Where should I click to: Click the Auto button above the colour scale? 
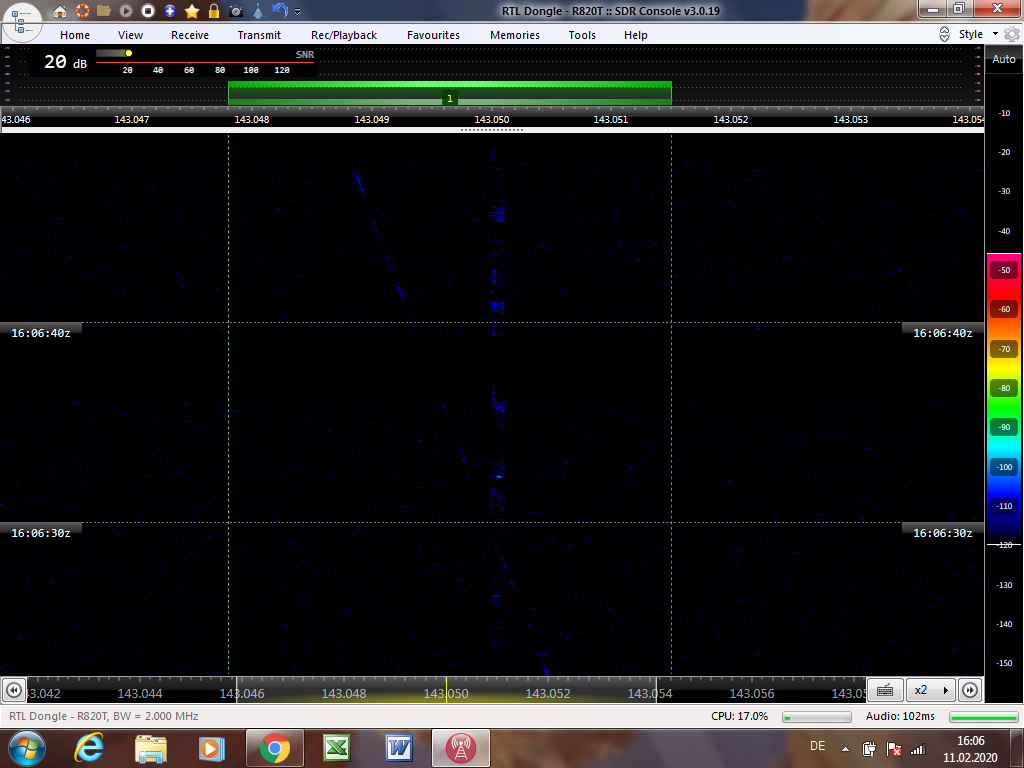[1004, 59]
